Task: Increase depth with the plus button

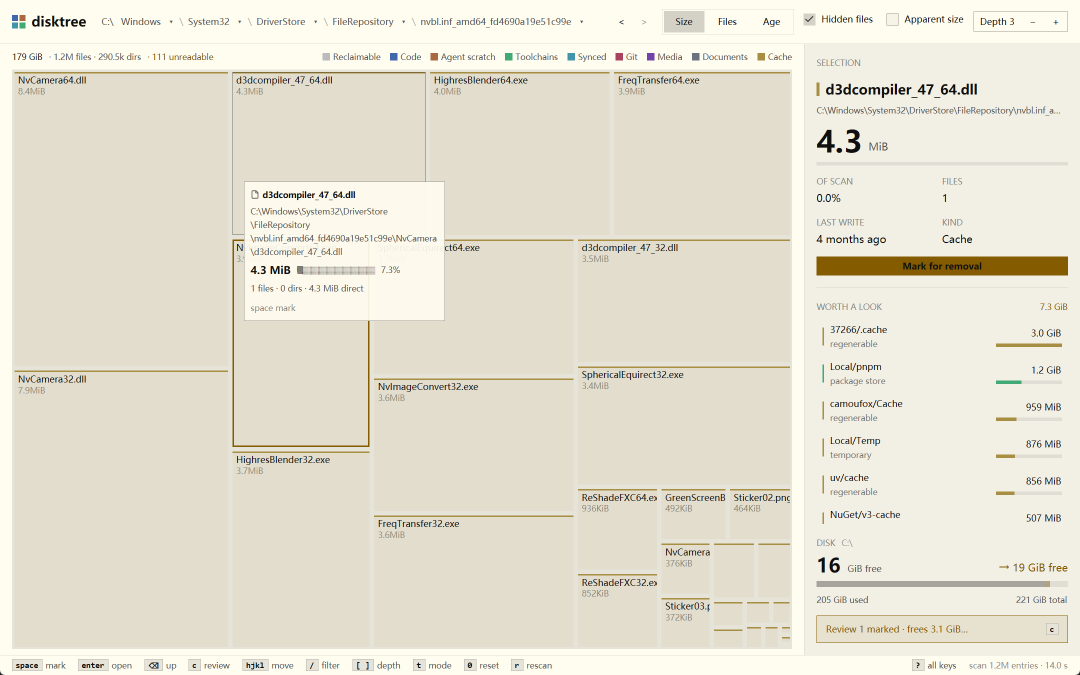Action: (x=1055, y=22)
